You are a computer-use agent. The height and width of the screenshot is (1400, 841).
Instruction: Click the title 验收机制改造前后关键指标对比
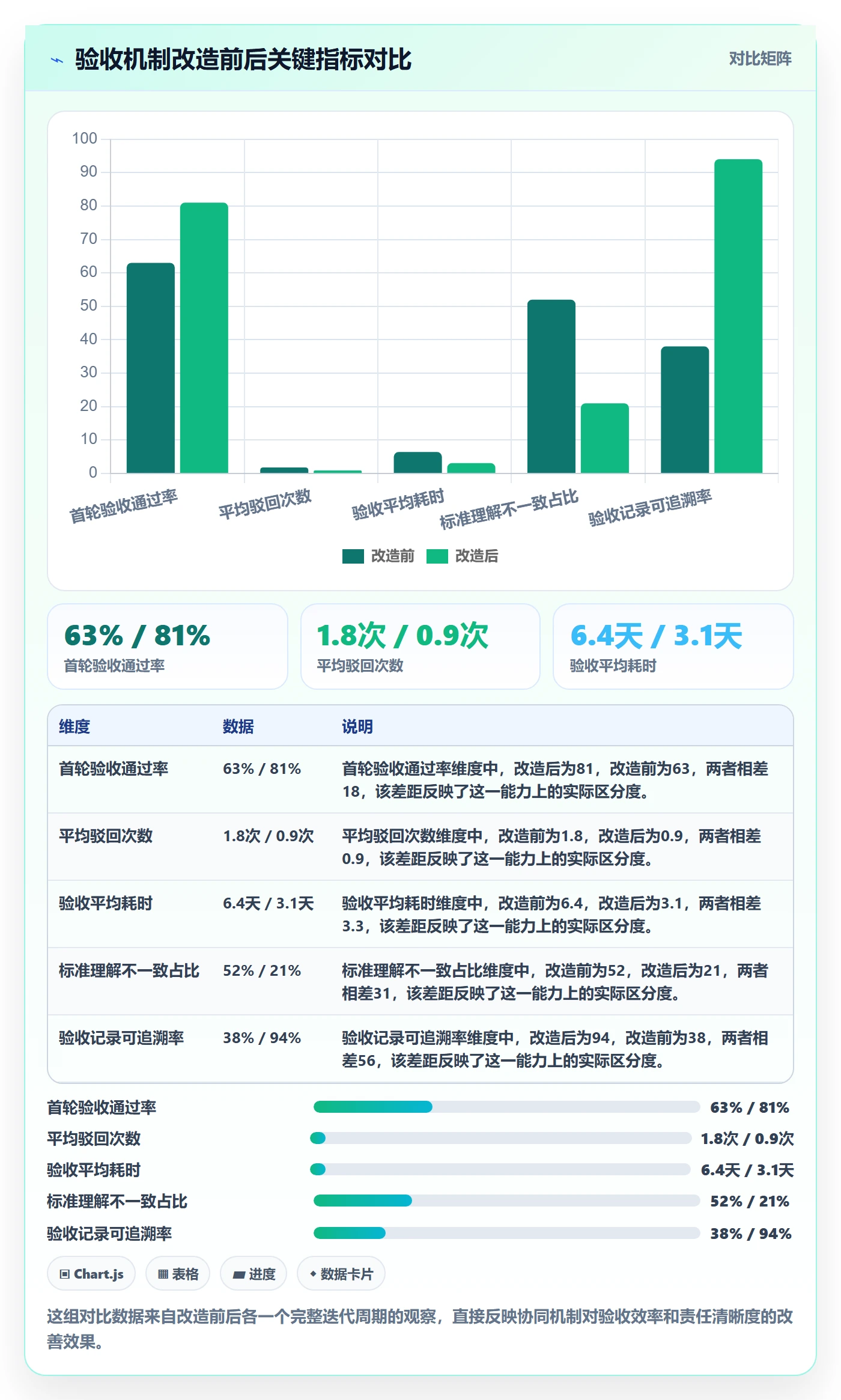click(243, 59)
